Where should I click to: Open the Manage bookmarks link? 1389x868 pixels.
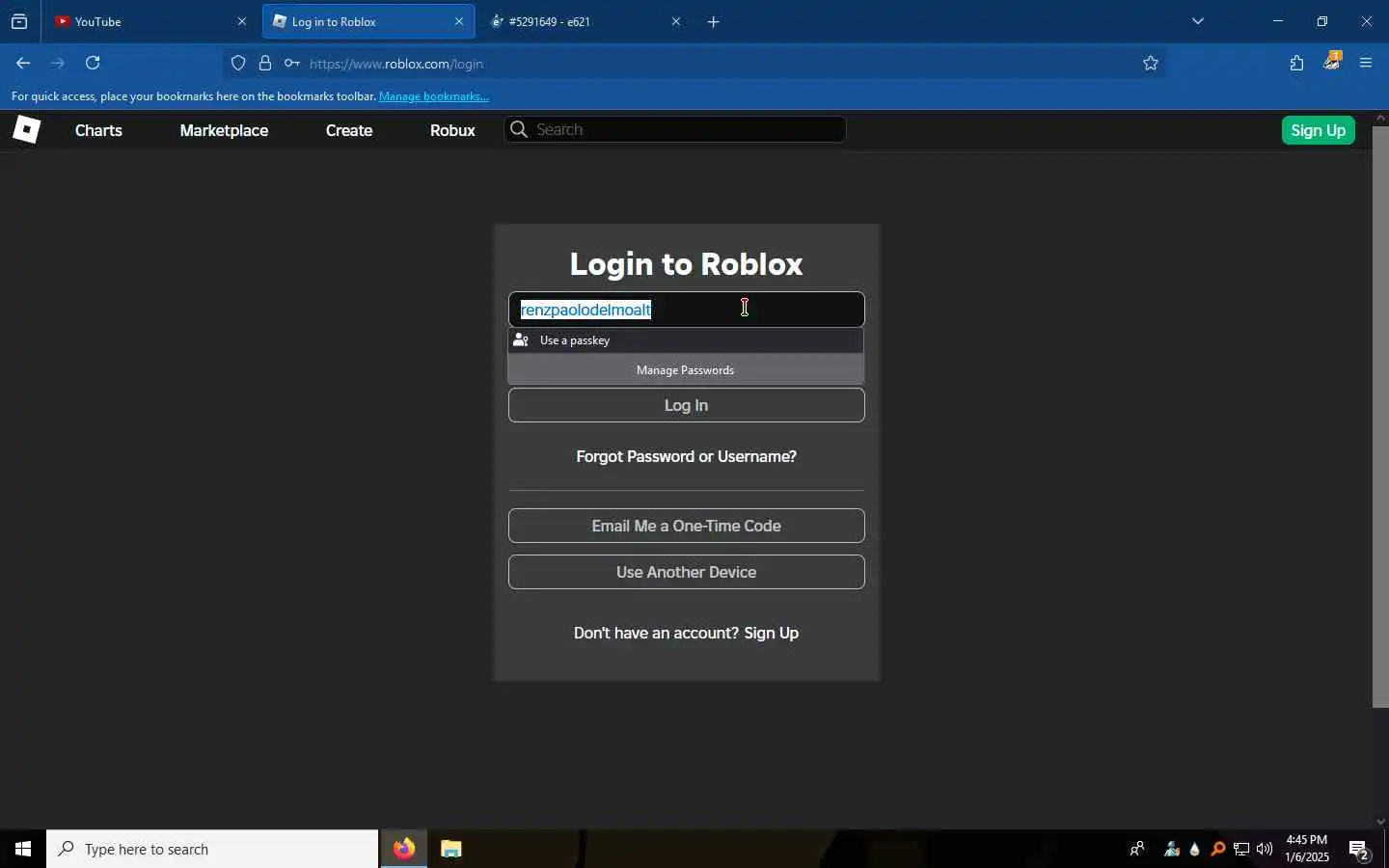point(434,96)
